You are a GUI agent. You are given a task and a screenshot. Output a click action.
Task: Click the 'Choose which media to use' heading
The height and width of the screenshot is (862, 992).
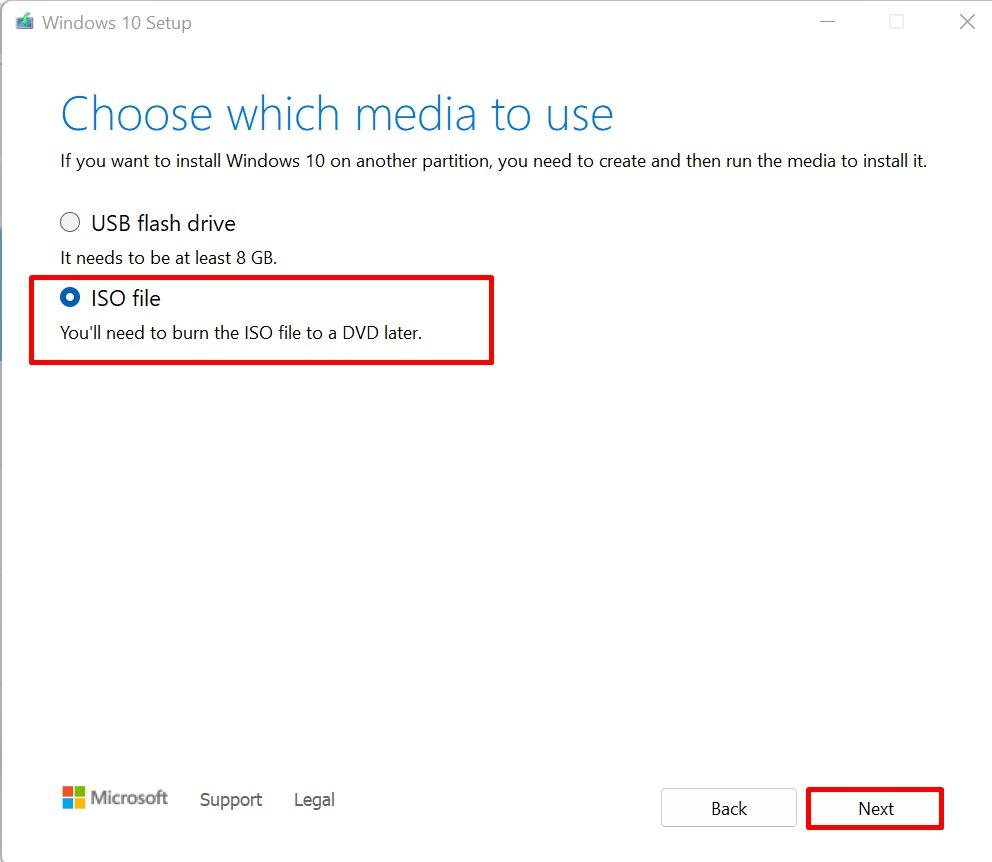tap(337, 114)
